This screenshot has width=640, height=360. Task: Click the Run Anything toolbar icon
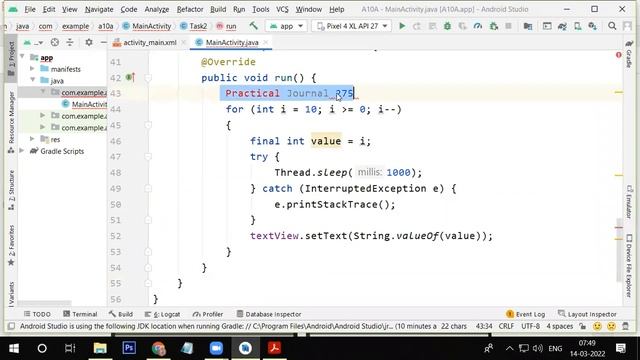tap(547, 26)
